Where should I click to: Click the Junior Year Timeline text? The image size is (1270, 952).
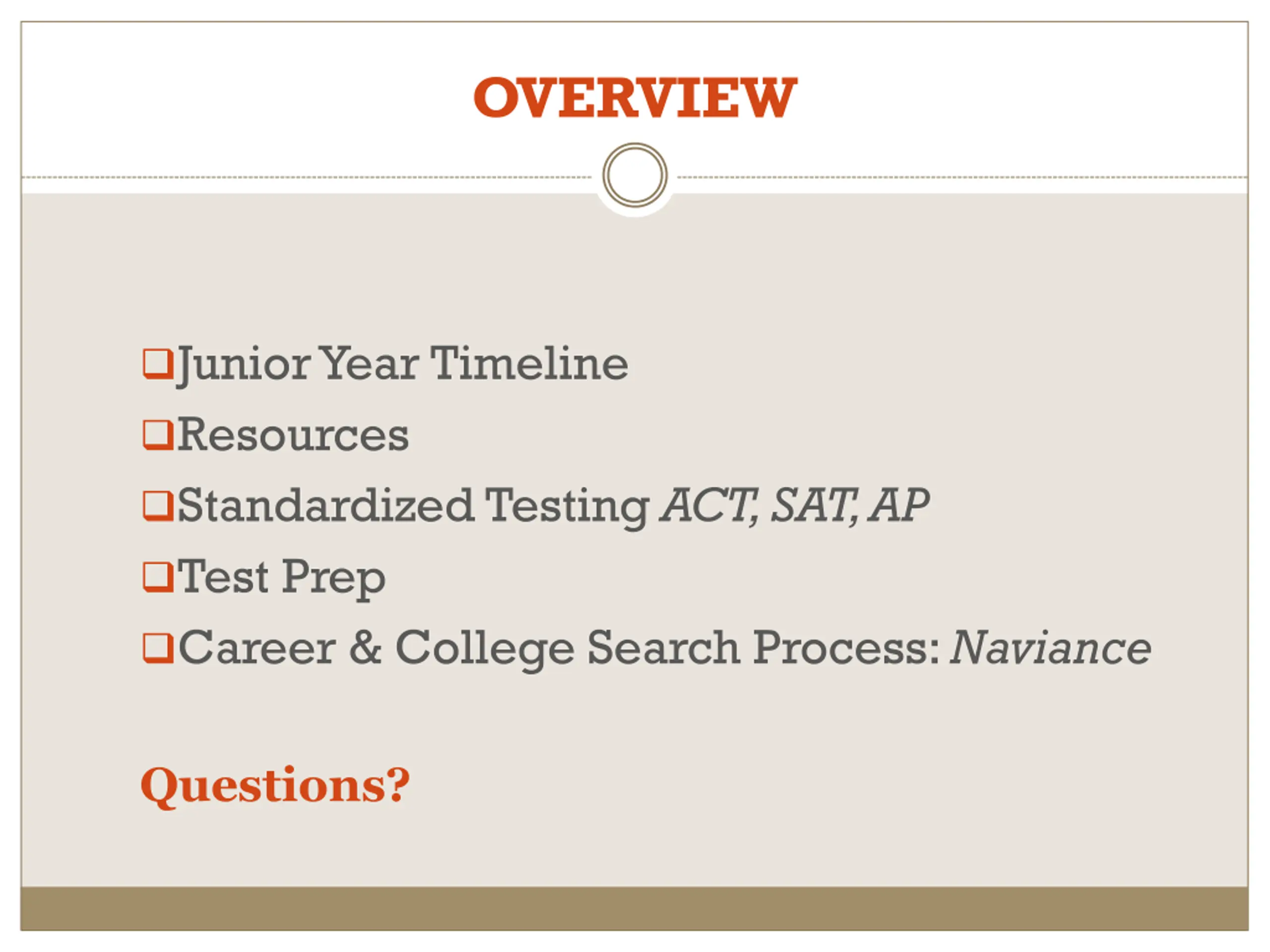click(x=402, y=365)
